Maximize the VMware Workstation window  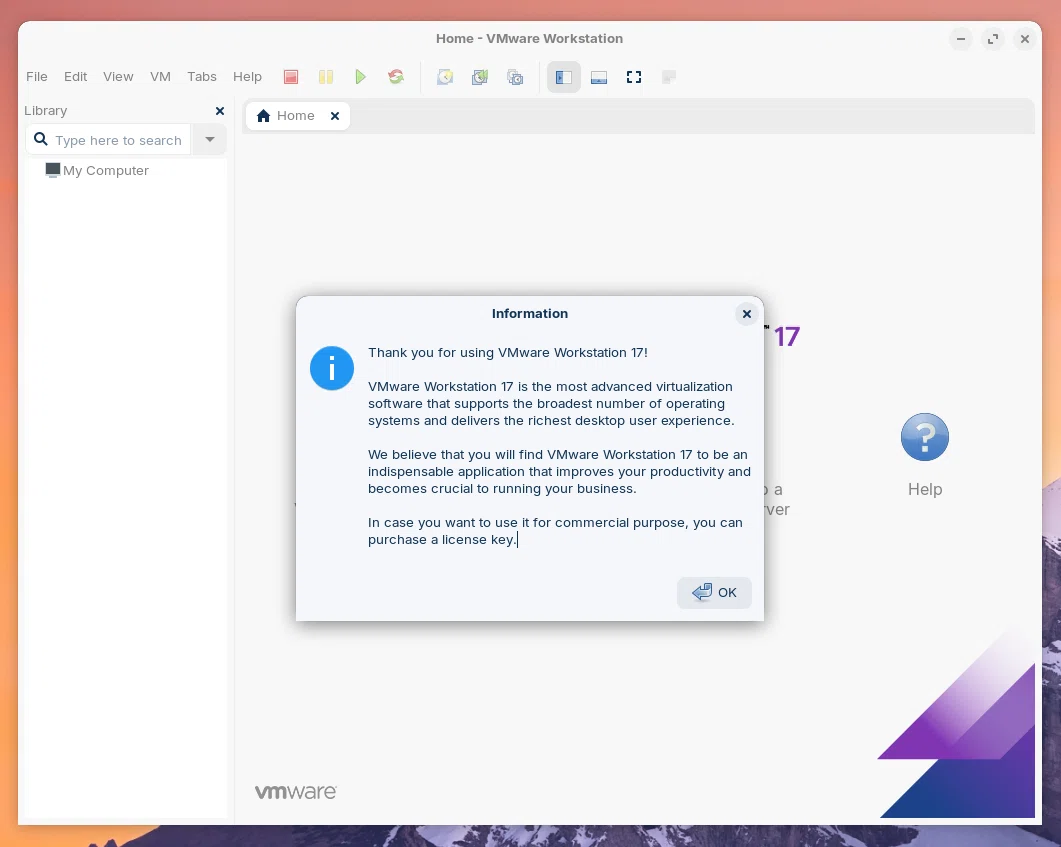[x=993, y=39]
